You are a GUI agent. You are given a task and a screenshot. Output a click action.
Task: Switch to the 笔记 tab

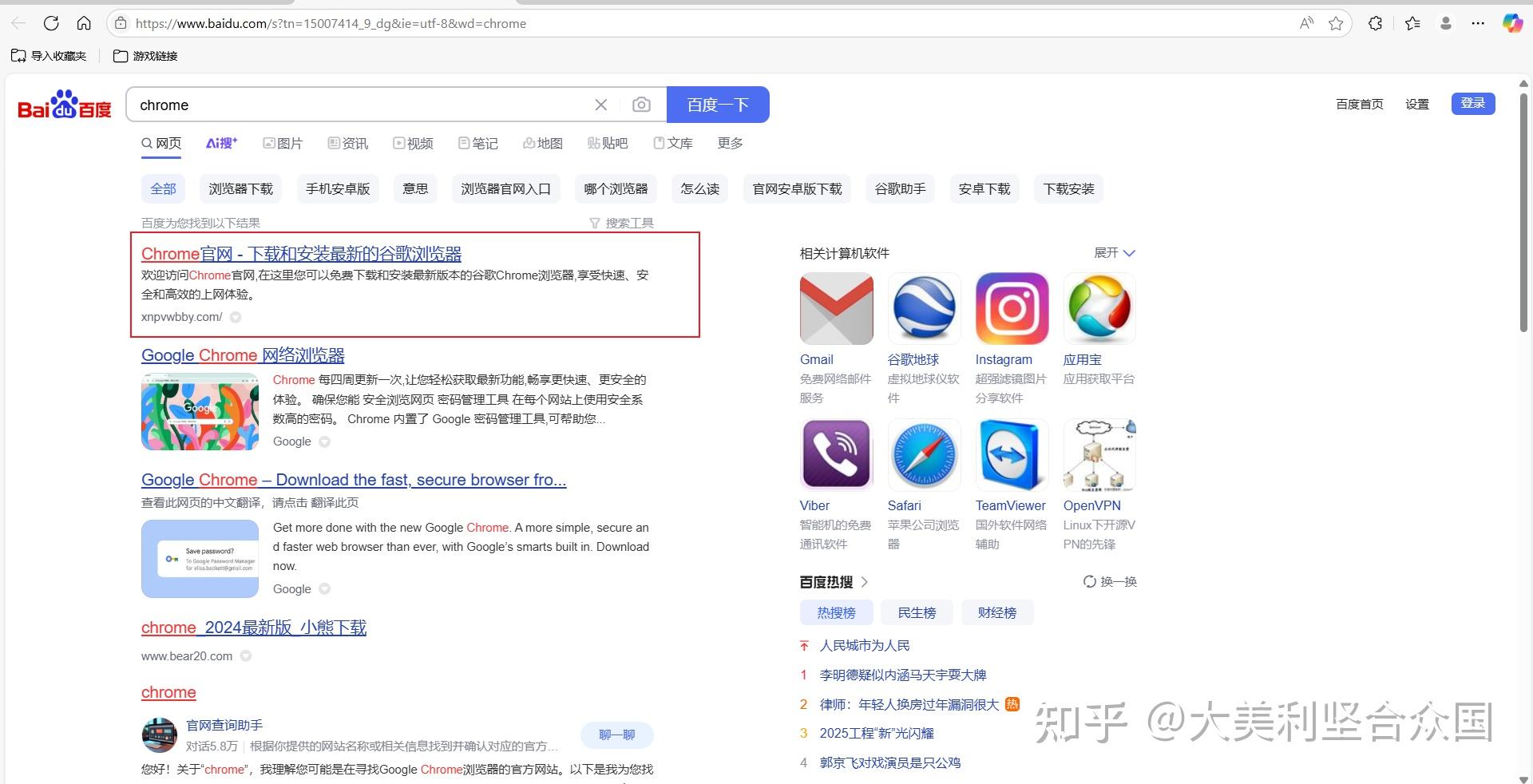pyautogui.click(x=478, y=143)
